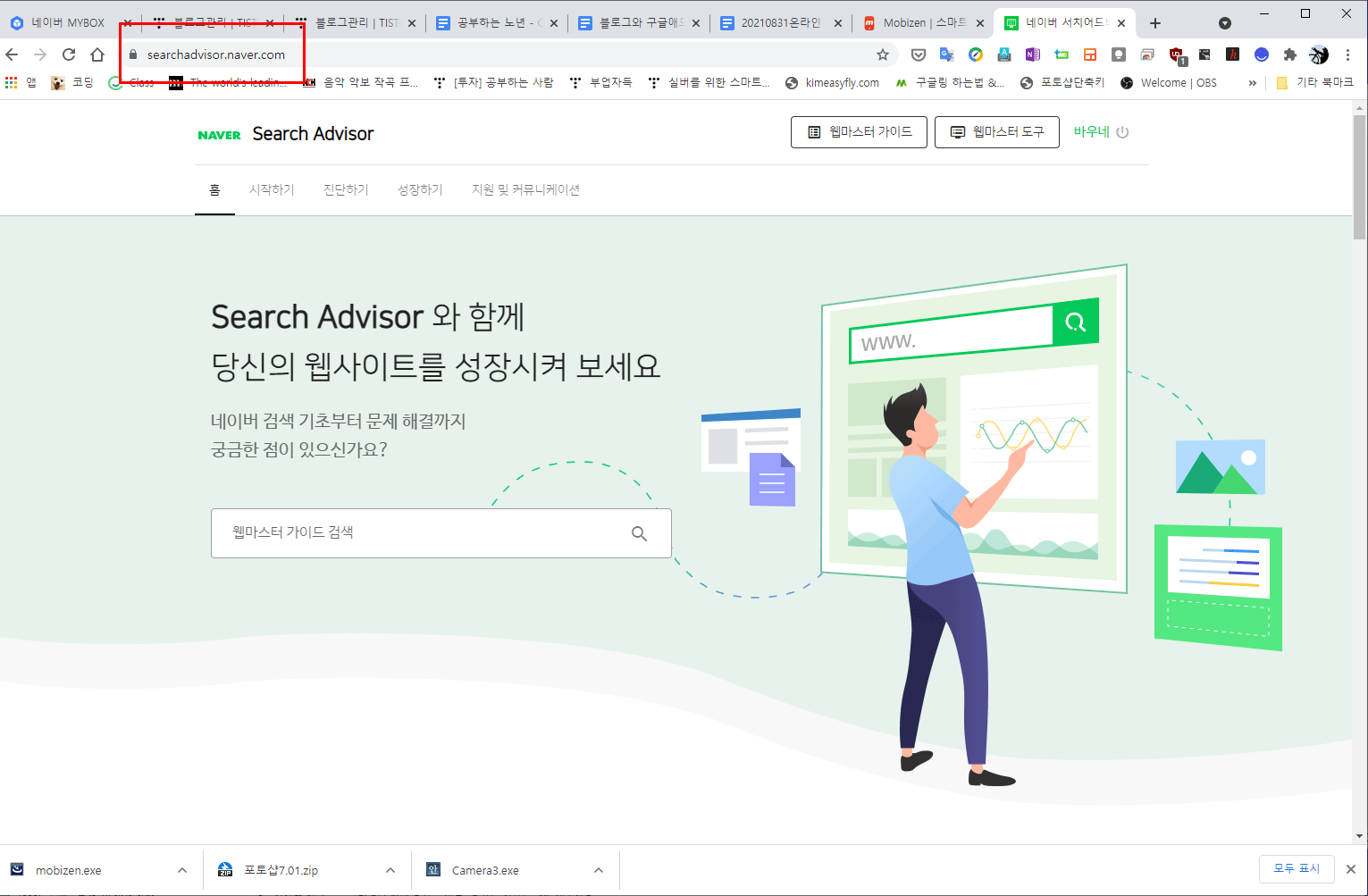This screenshot has height=896, width=1368.
Task: Open the orange layout grid extension
Action: (x=1090, y=54)
